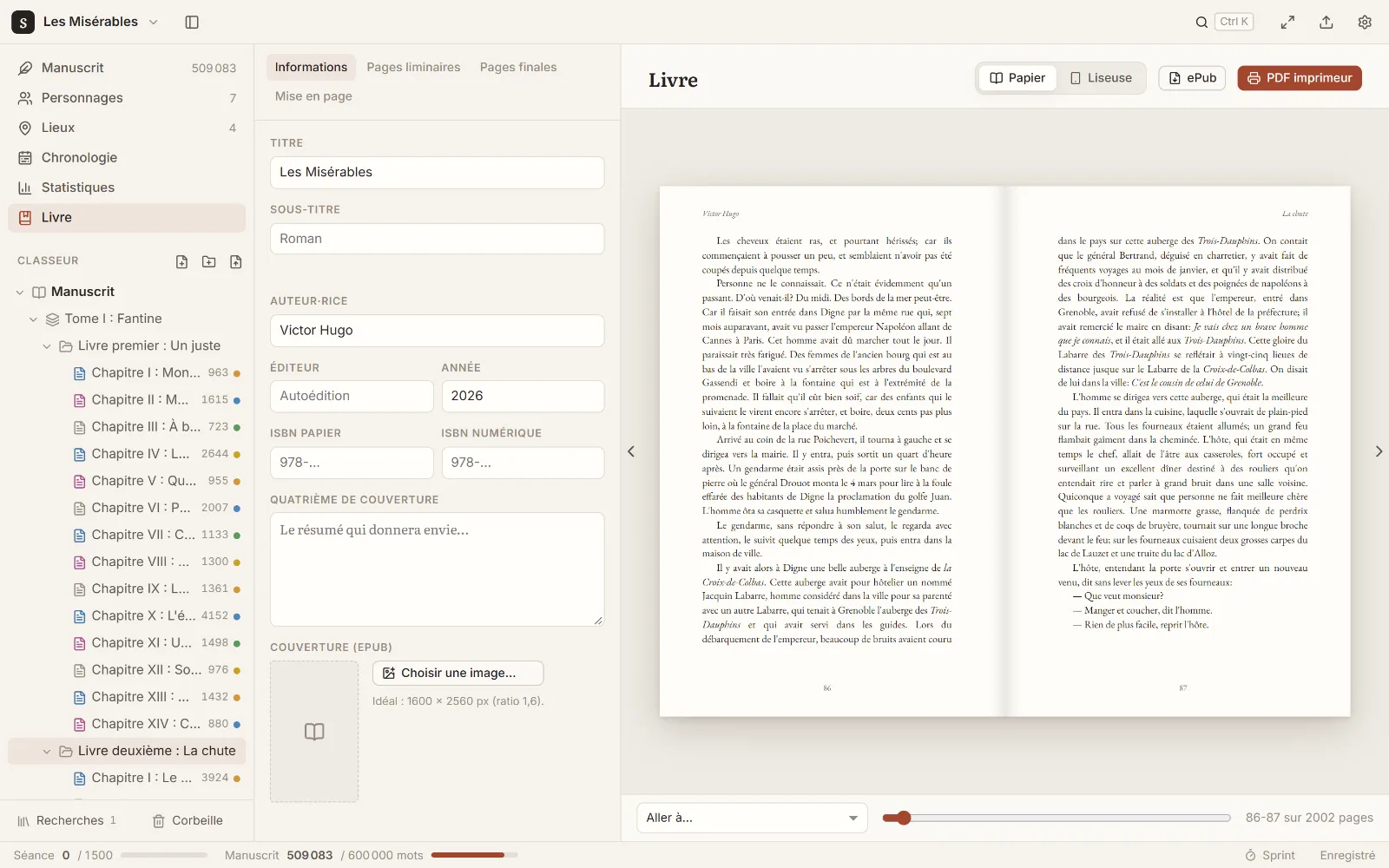Collapse the Manuscrit tree node

point(20,293)
